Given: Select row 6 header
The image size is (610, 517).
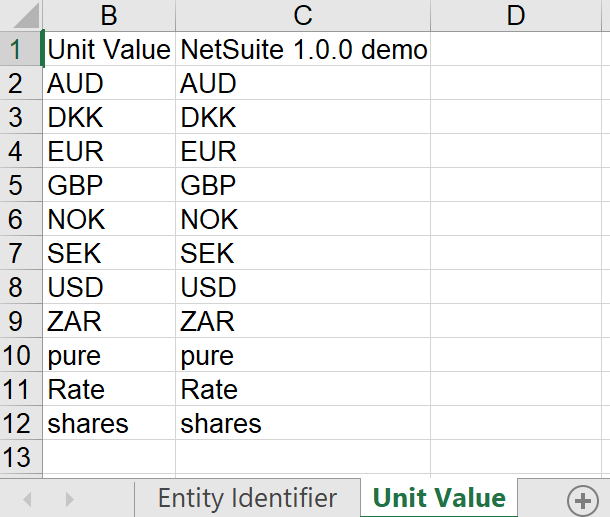Looking at the screenshot, I should pyautogui.click(x=21, y=219).
